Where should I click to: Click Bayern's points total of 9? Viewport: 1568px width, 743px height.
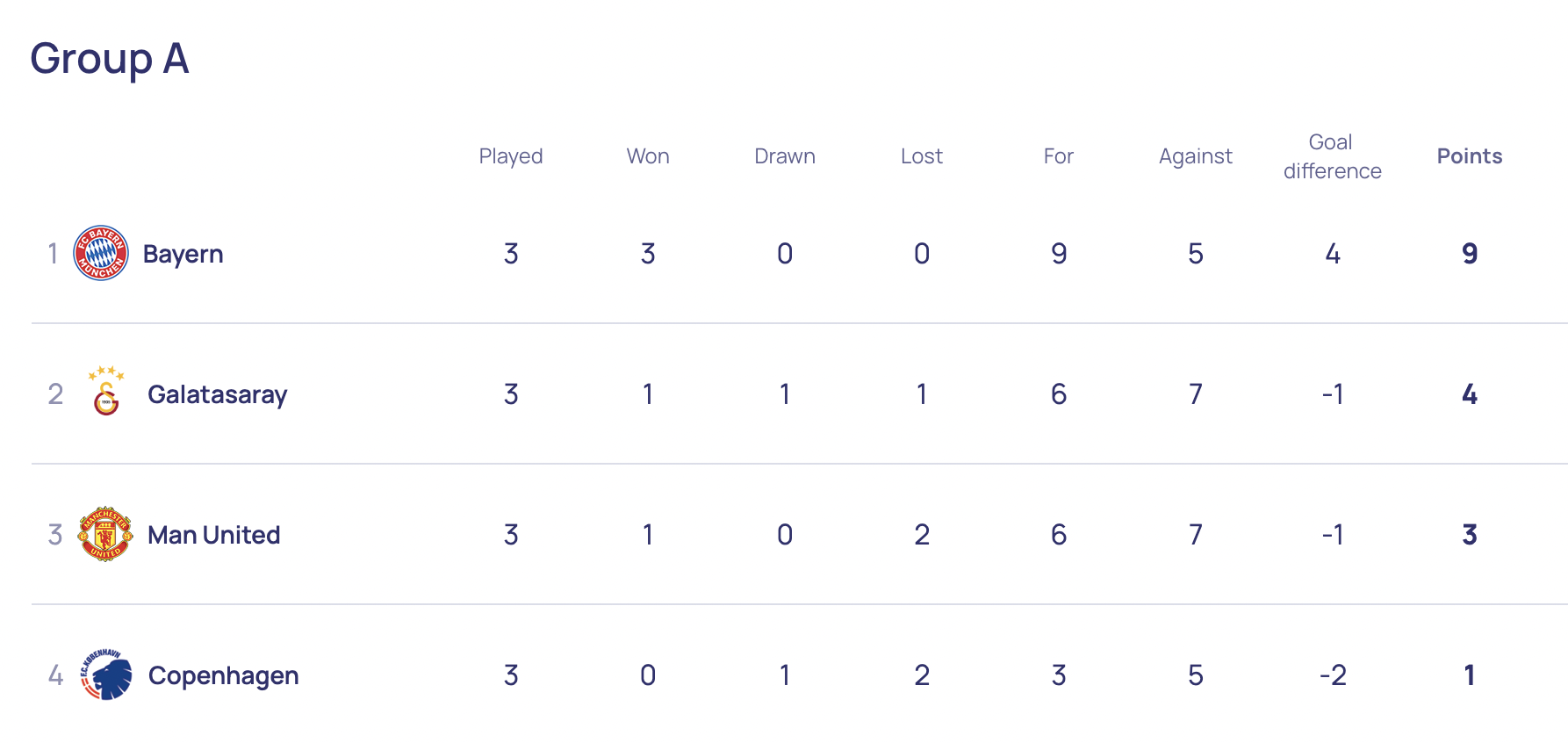(1469, 254)
